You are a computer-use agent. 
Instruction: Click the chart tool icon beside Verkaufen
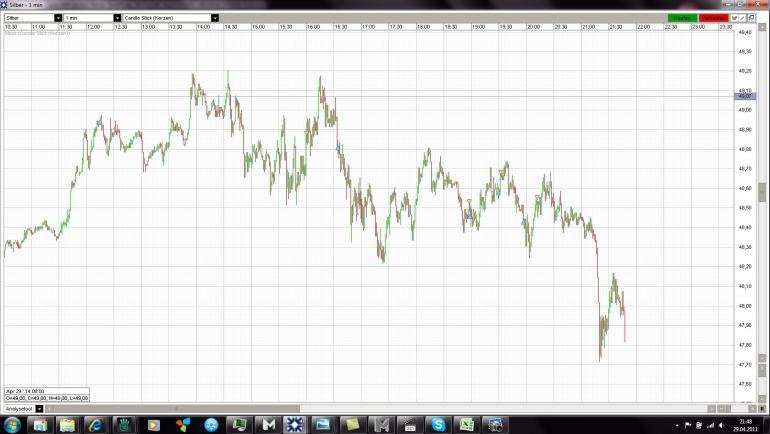(x=735, y=18)
